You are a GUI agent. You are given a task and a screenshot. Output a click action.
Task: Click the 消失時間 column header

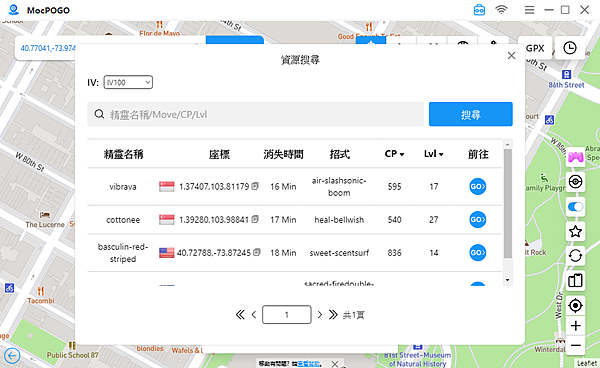click(x=283, y=154)
